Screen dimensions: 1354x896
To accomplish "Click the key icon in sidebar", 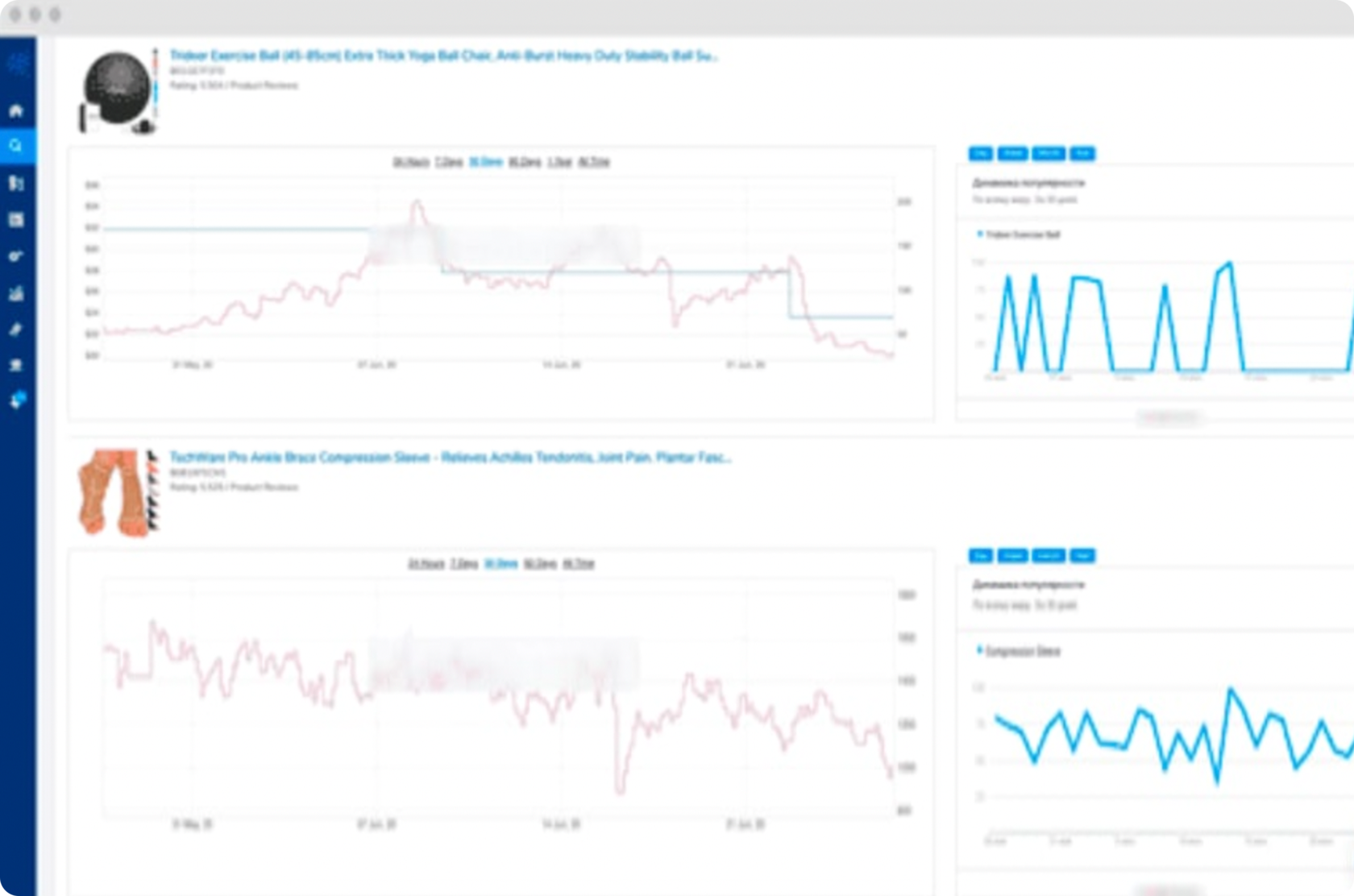I will tap(16, 256).
